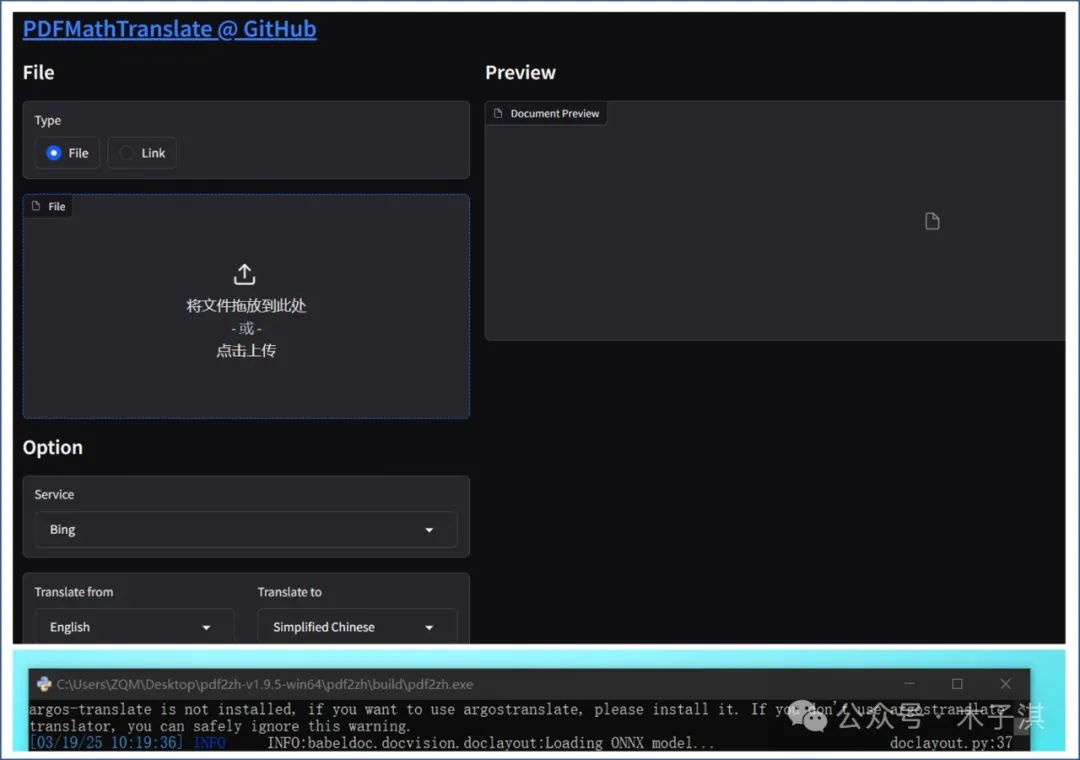Click the Document Preview tab label
Image resolution: width=1080 pixels, height=760 pixels.
(554, 114)
